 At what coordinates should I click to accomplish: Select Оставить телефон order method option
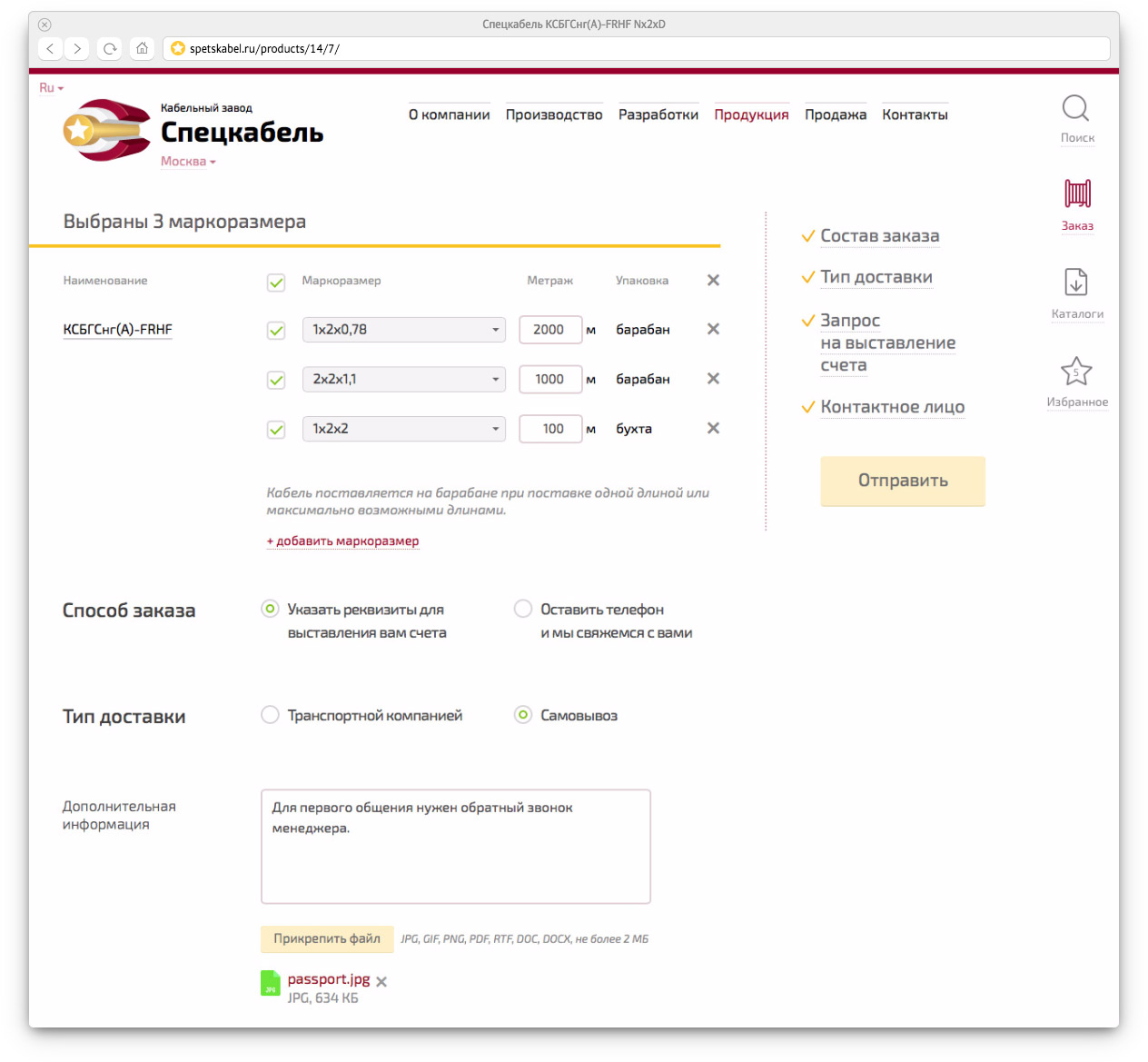(x=523, y=609)
